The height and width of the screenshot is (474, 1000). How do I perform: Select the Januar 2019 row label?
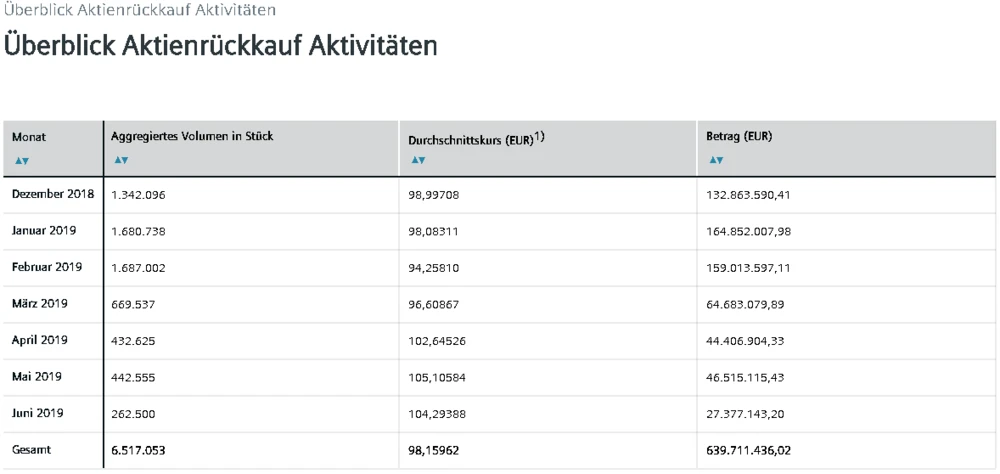click(45, 230)
